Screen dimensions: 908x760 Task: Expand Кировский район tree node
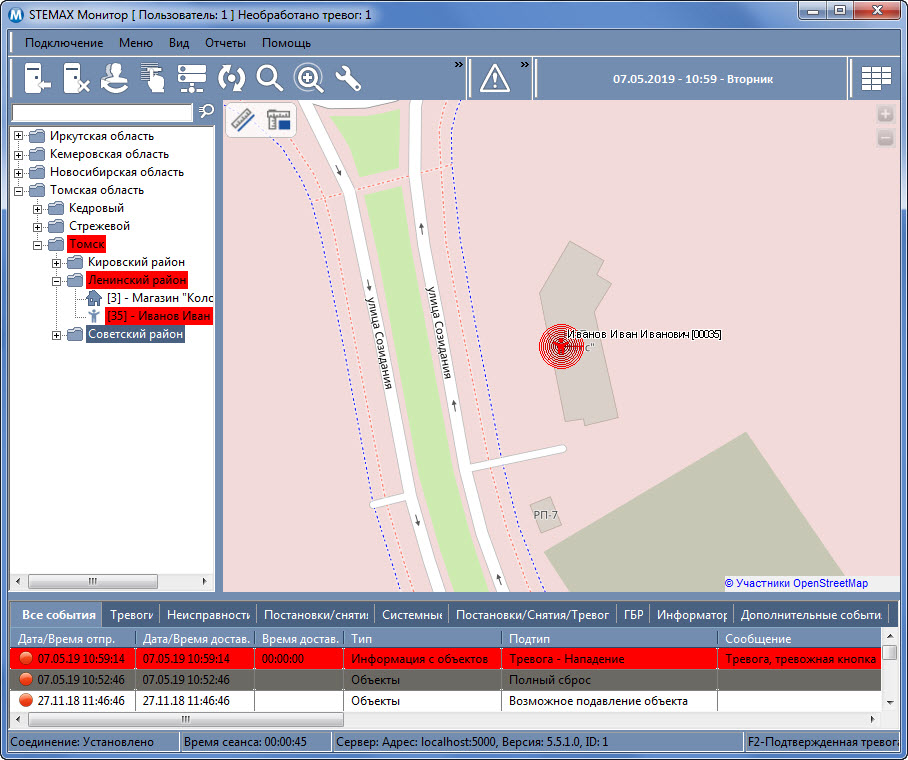(x=56, y=263)
